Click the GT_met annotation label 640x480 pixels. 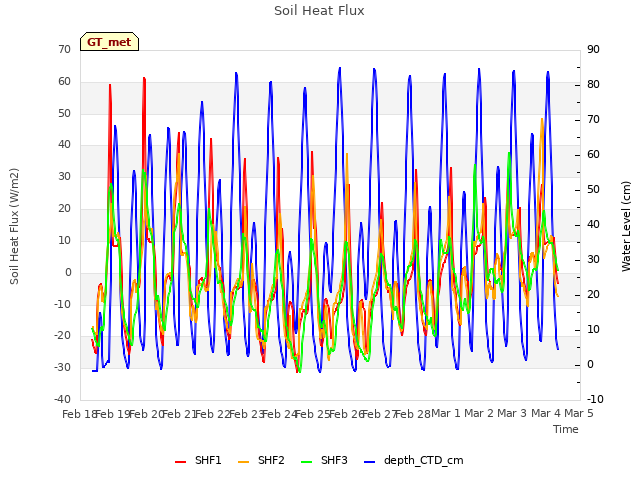[x=109, y=42]
